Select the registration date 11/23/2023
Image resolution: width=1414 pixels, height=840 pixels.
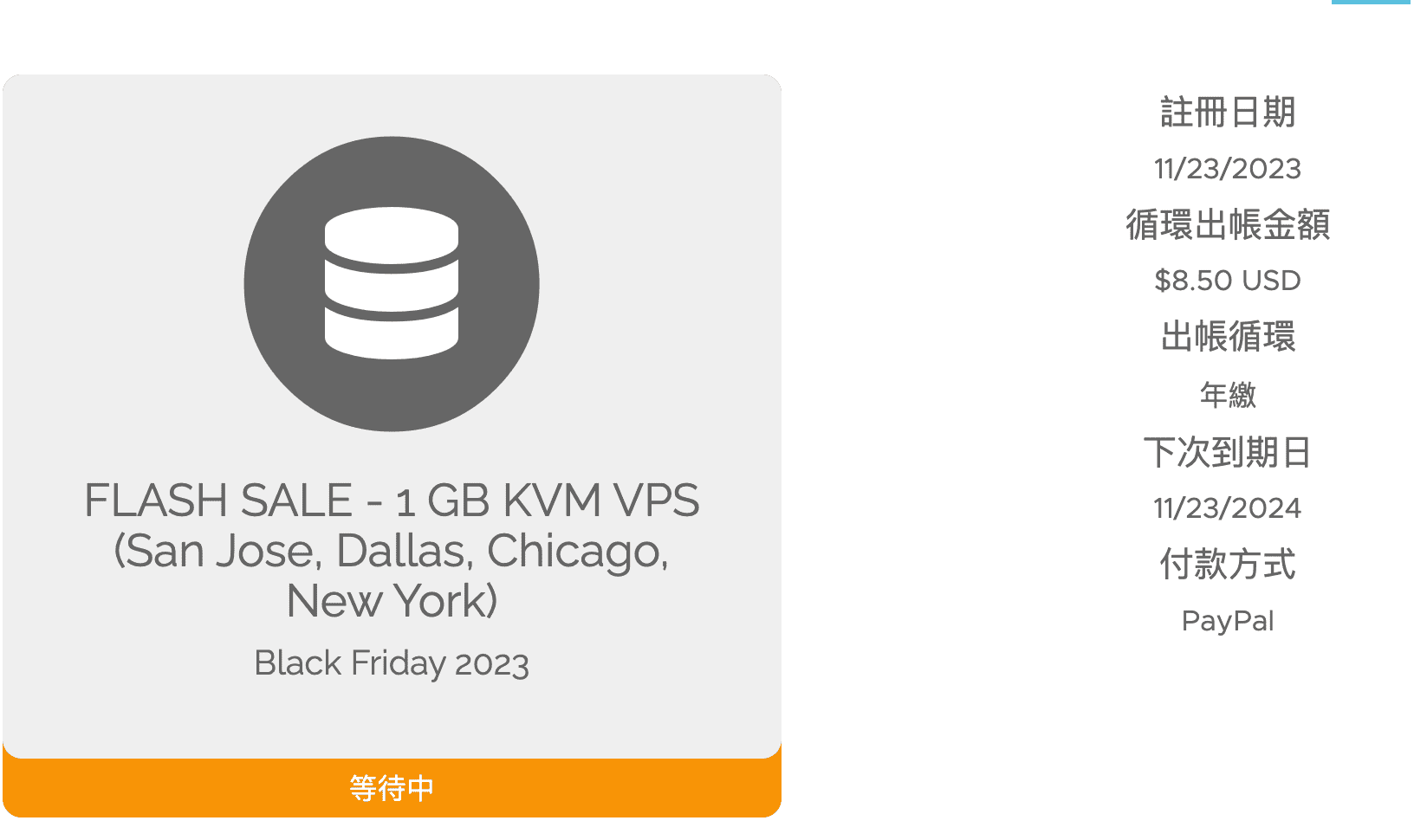tap(1228, 169)
